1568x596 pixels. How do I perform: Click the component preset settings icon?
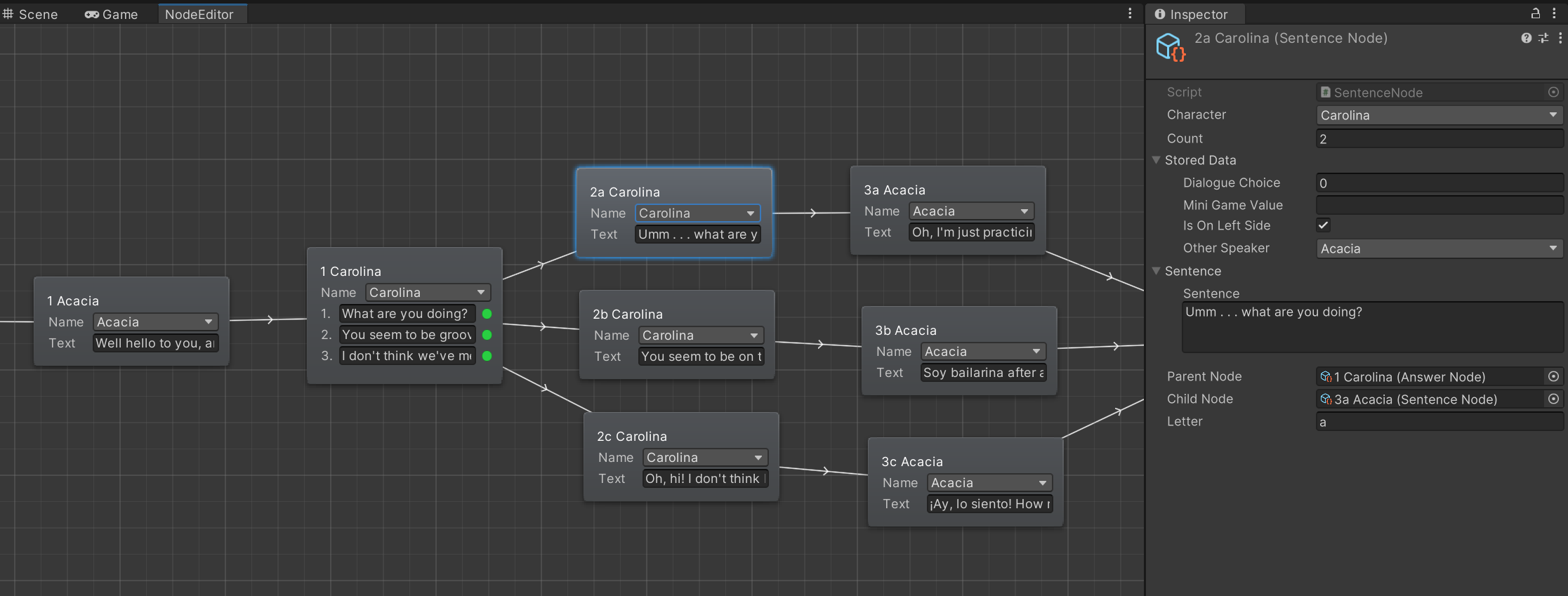[x=1543, y=39]
